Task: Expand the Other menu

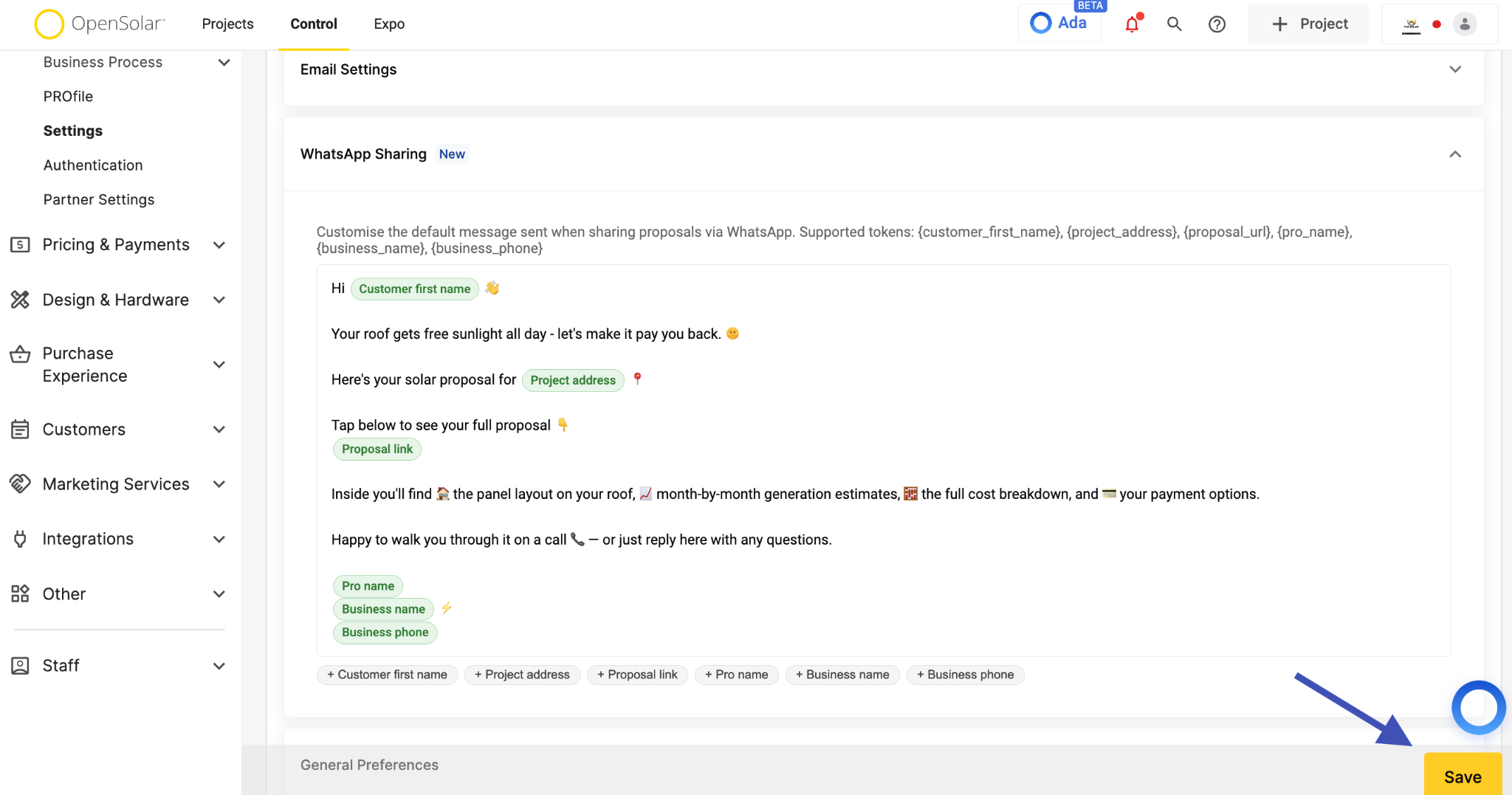Action: point(219,594)
